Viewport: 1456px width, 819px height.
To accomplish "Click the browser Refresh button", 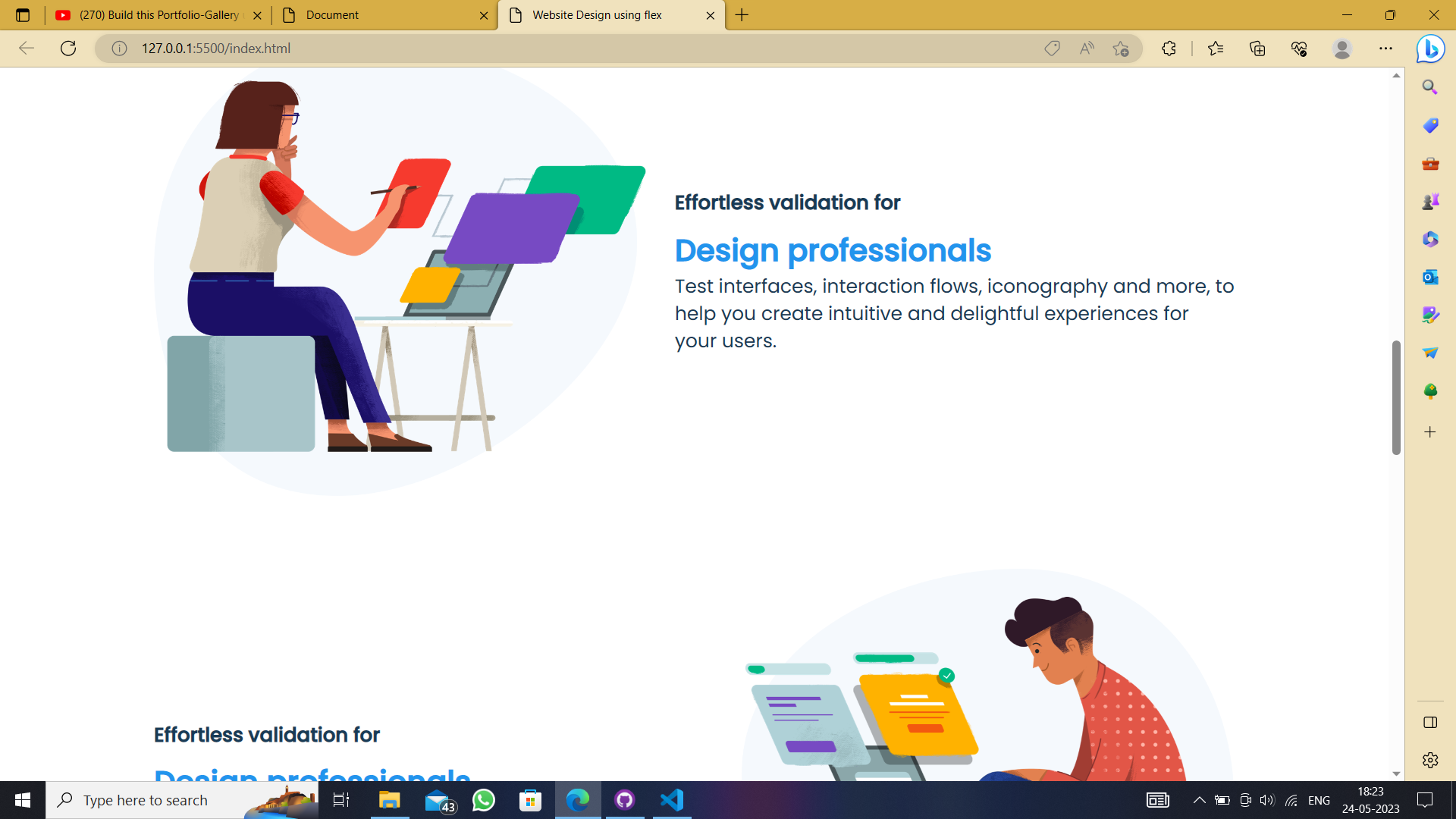I will [x=68, y=49].
